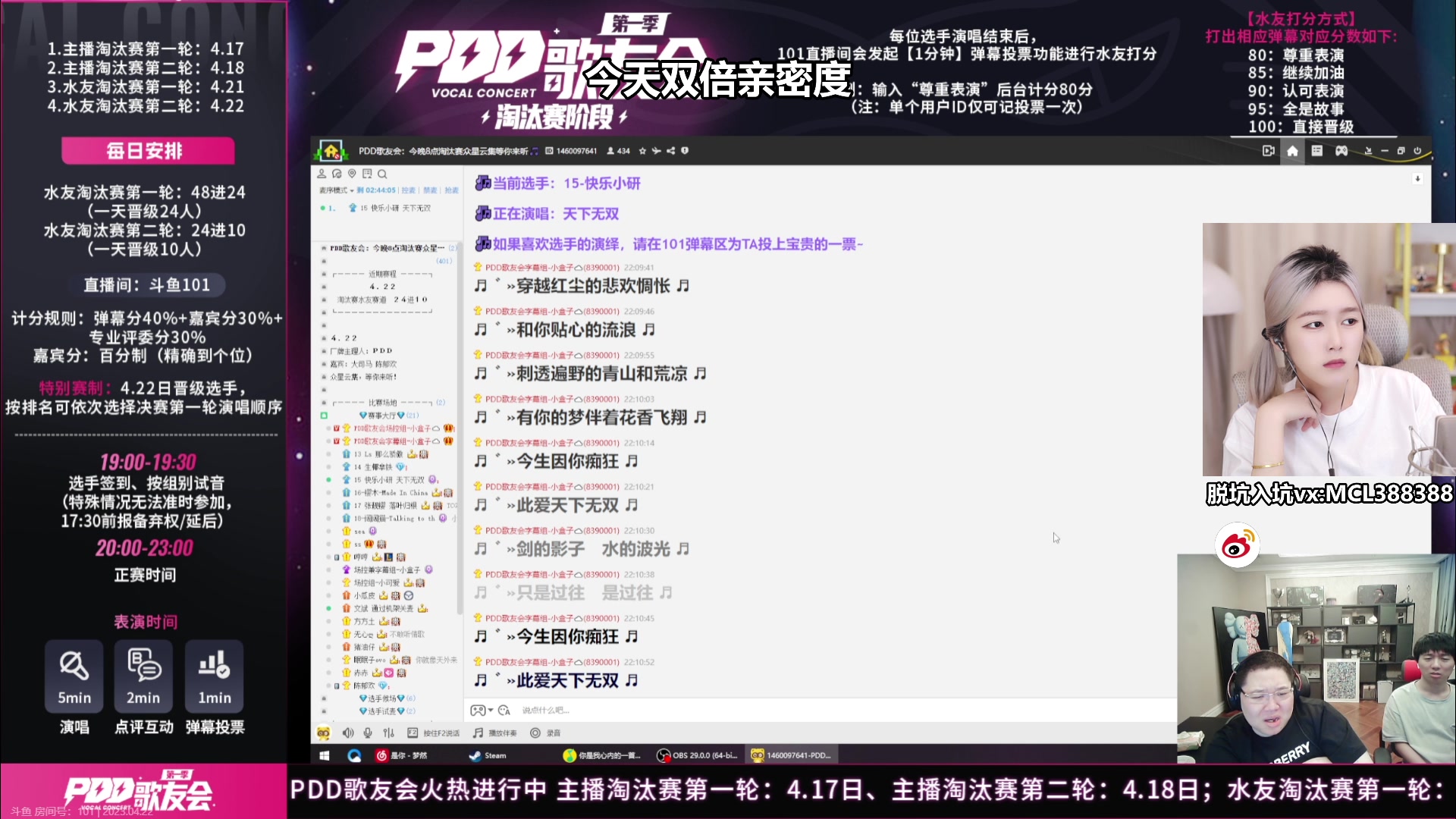The width and height of the screenshot is (1456, 819).
Task: Select user 14 生椰拿铁 in list
Action: click(x=376, y=467)
